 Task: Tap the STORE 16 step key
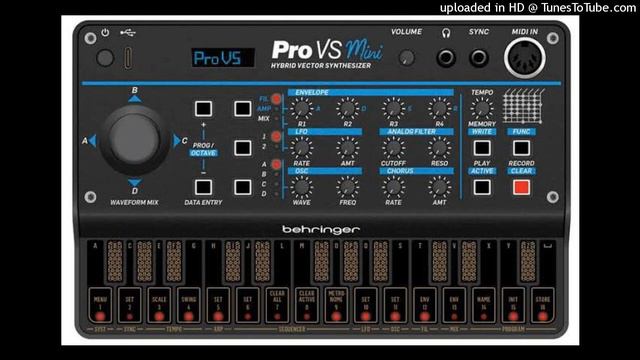pos(543,305)
